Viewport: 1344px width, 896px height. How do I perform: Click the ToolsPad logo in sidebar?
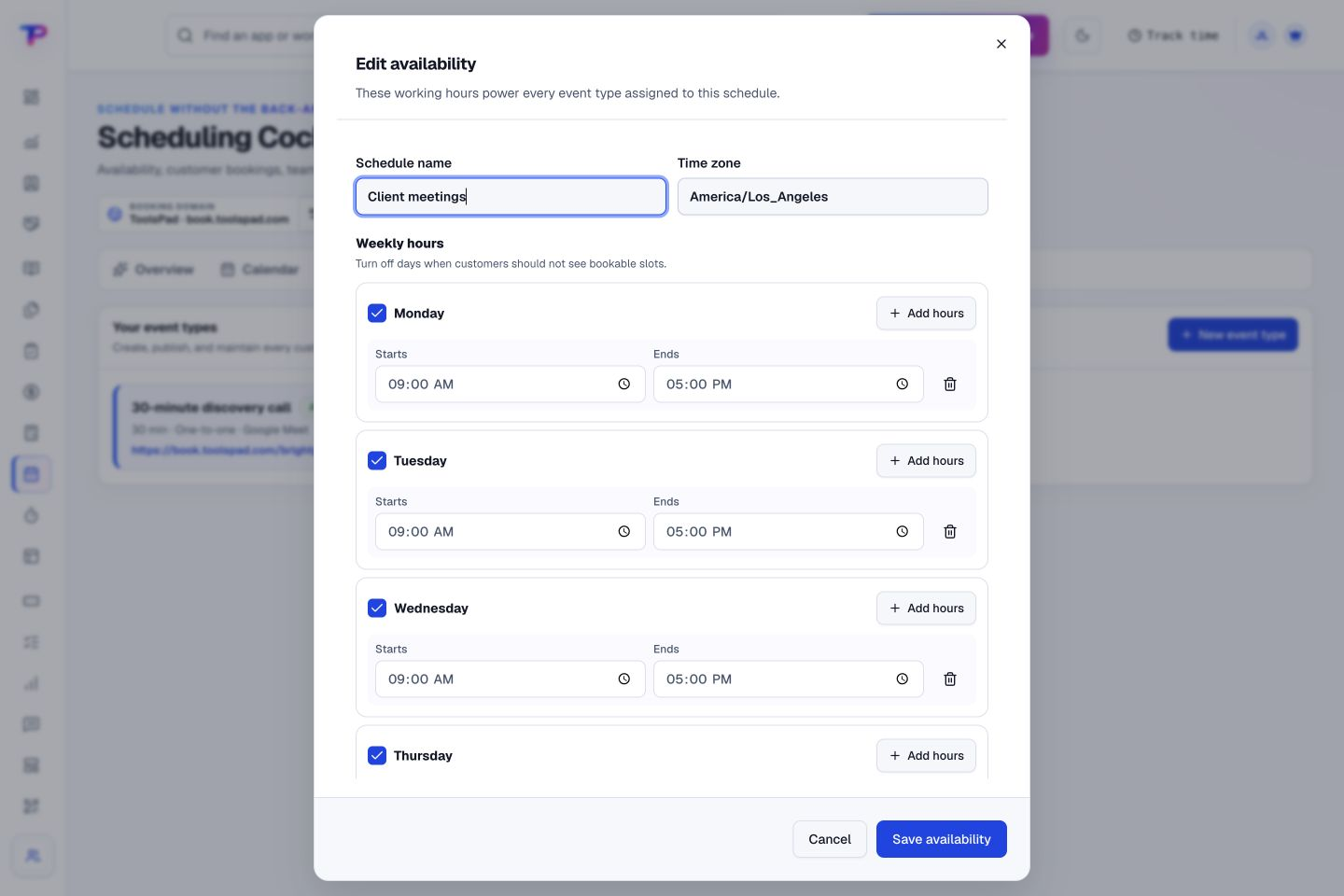(33, 35)
